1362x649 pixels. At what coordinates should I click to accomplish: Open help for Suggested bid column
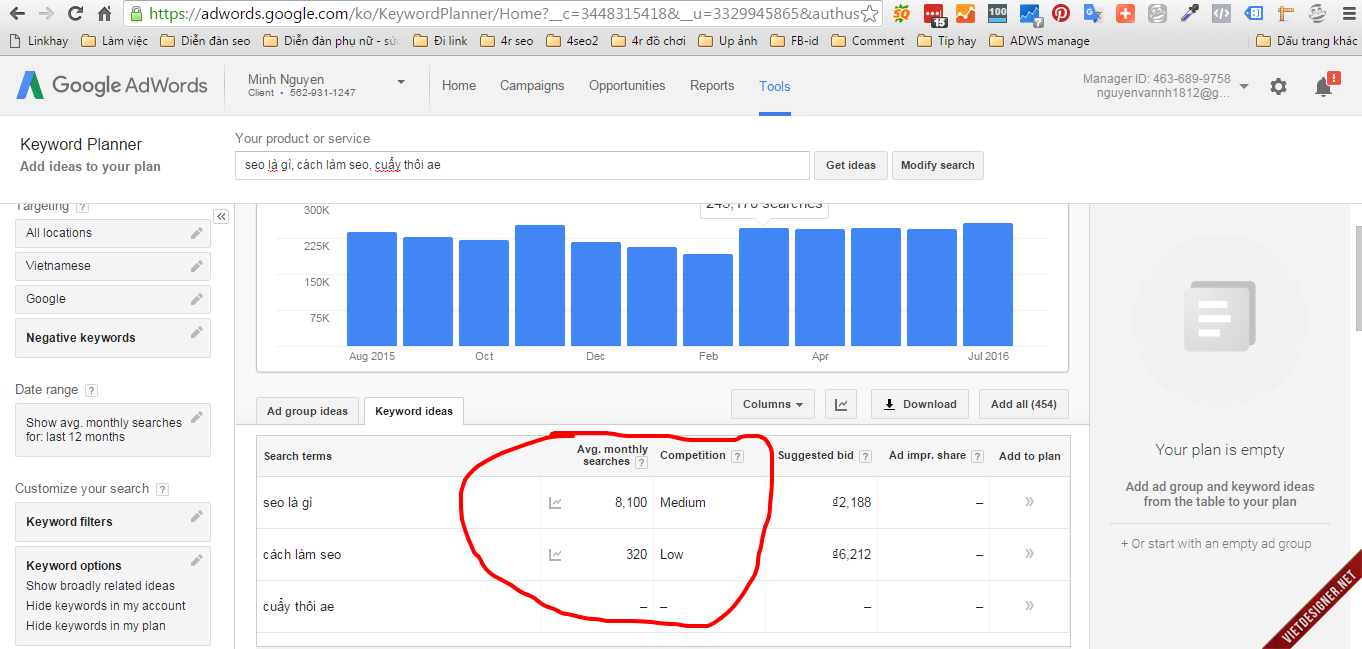(x=865, y=456)
